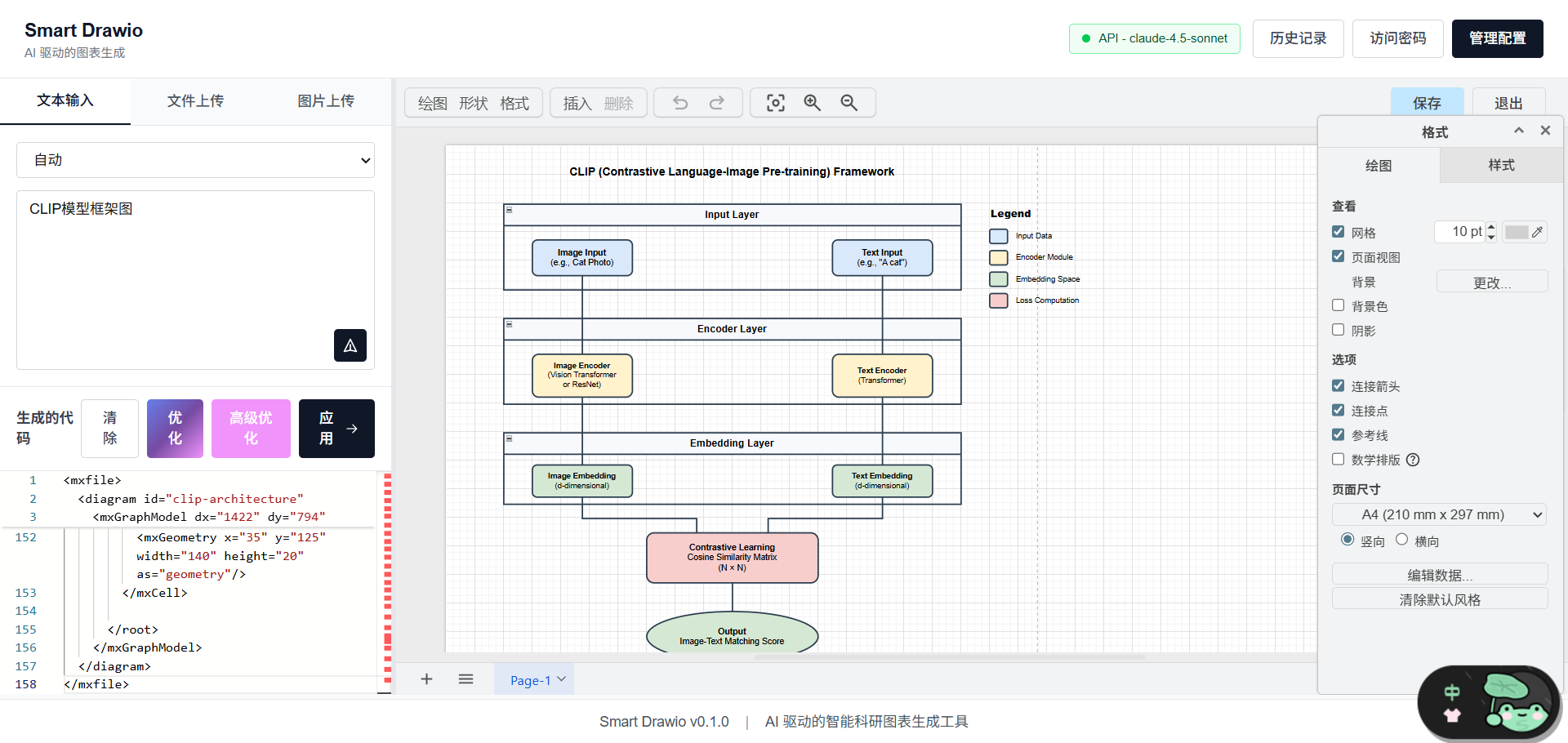
Task: Collapse the Encoder Layer container
Action: pyautogui.click(x=509, y=324)
